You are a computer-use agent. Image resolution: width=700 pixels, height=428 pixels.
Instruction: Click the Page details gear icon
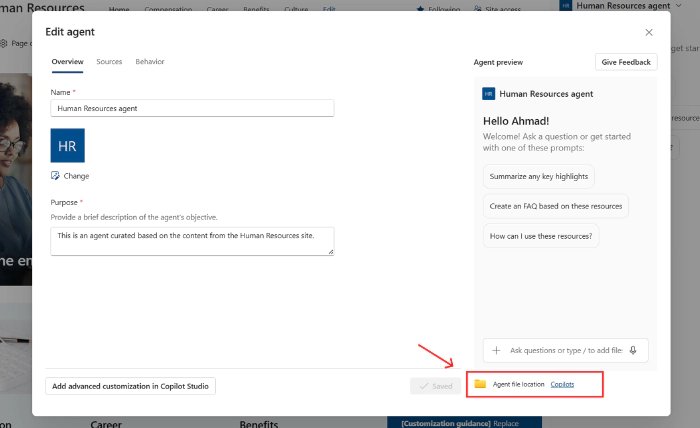(4, 43)
